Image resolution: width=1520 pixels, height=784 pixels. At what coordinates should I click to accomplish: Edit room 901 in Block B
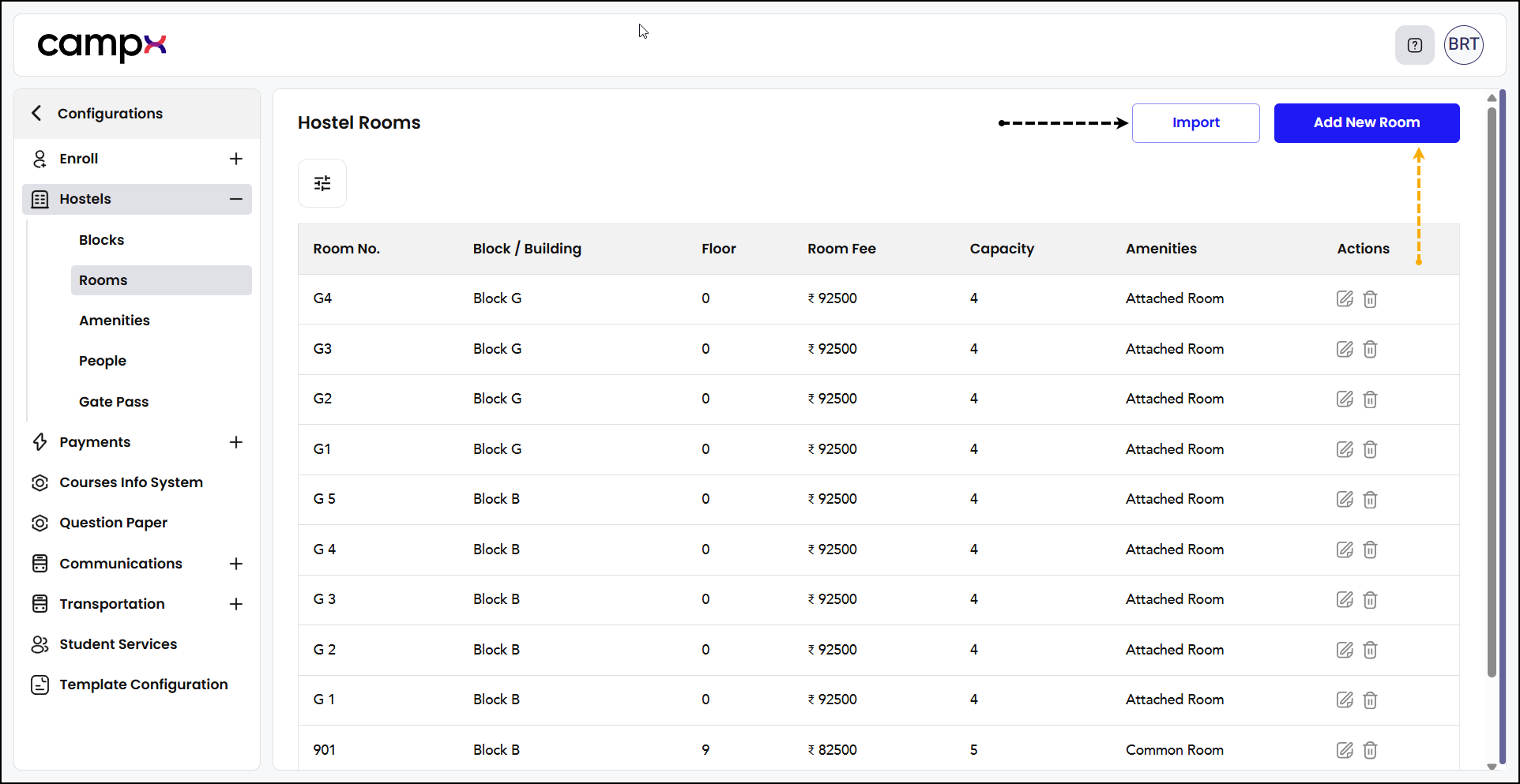[1345, 750]
